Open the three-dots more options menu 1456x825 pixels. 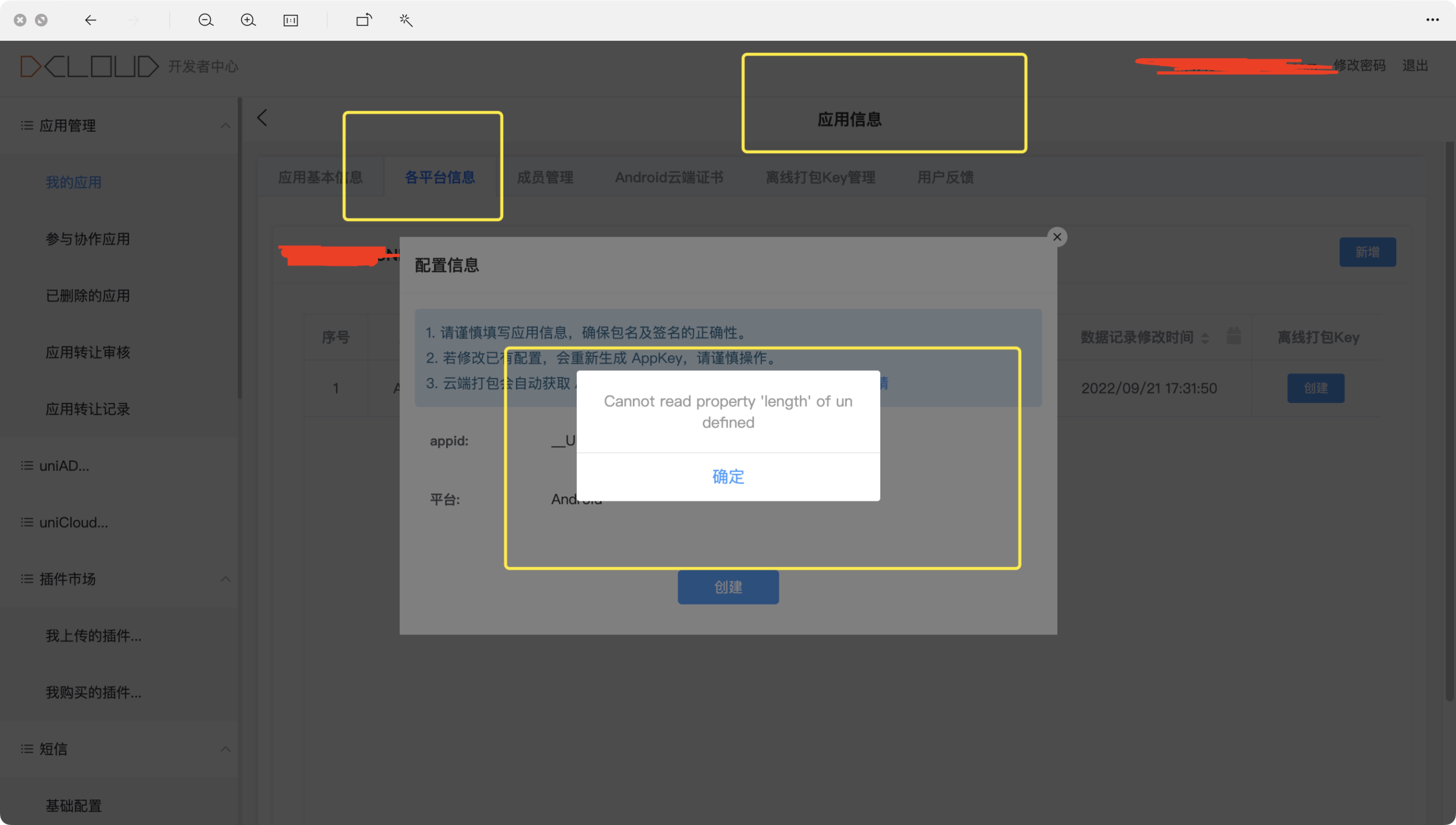(x=1432, y=20)
